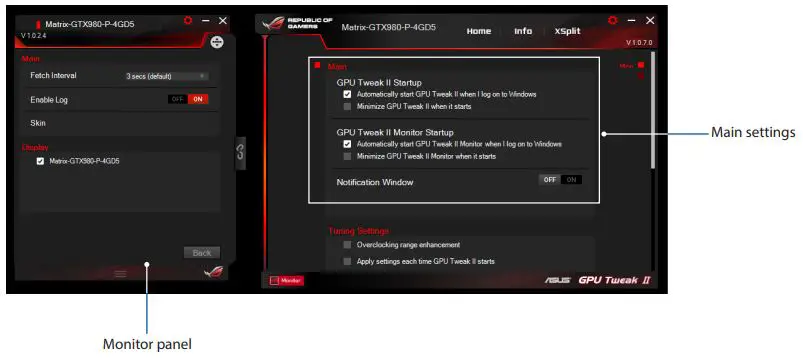Open the Fetch Interval dropdown
Screen dimensions: 806x360
point(166,76)
